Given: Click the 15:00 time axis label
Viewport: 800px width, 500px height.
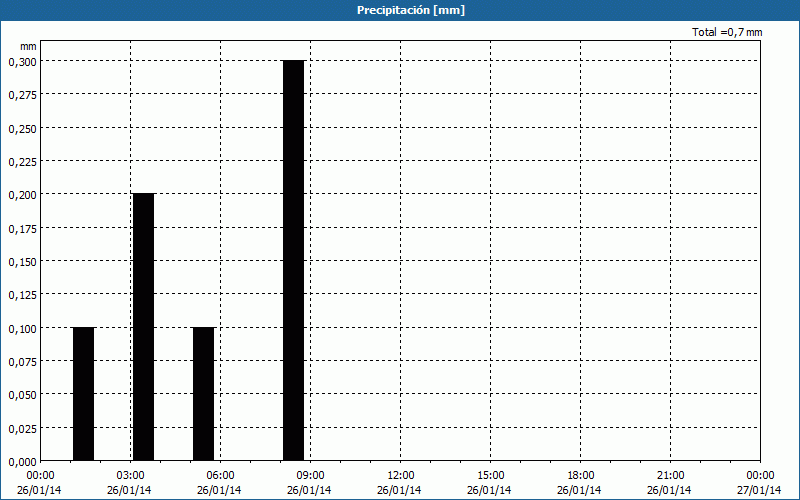Looking at the screenshot, I should 490,475.
